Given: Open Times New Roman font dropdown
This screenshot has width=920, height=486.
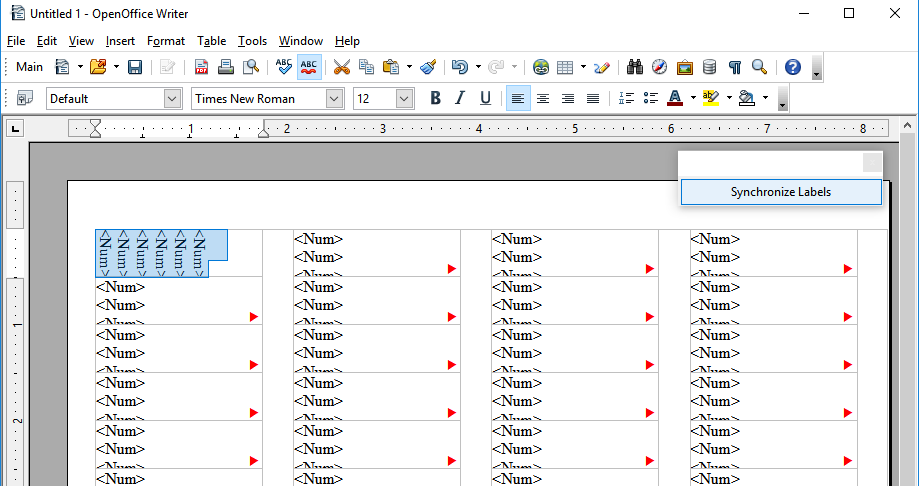Looking at the screenshot, I should [334, 99].
